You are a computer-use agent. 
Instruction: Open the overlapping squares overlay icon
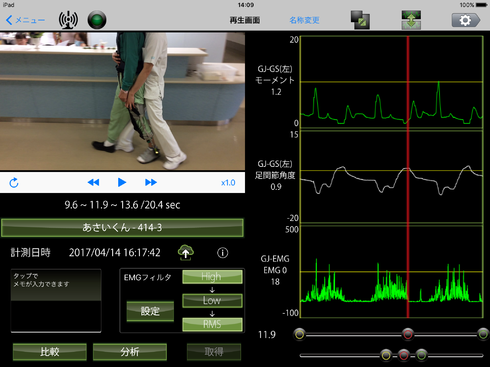click(x=360, y=20)
